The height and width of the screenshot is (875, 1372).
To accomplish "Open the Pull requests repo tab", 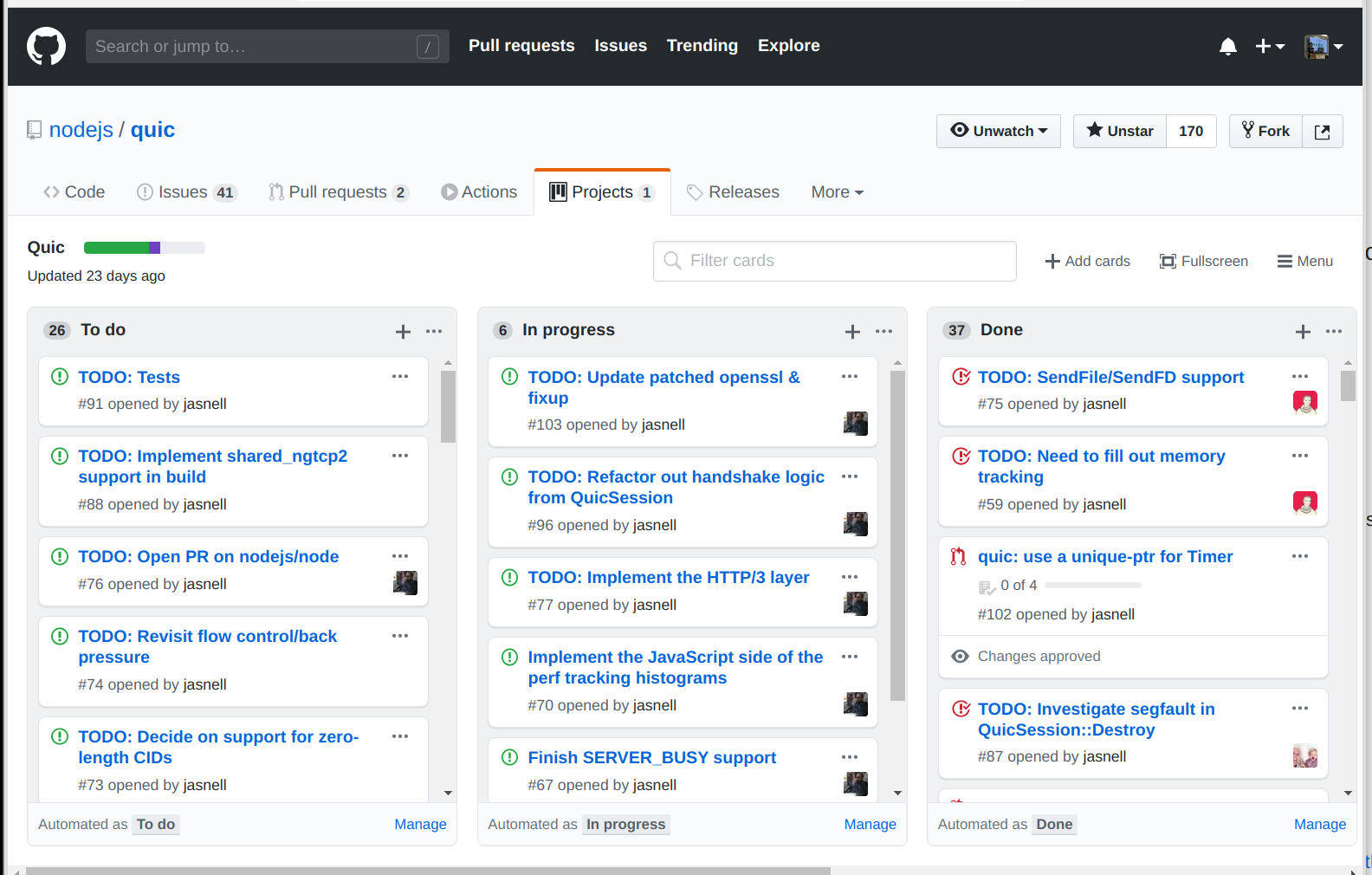I will click(x=339, y=192).
